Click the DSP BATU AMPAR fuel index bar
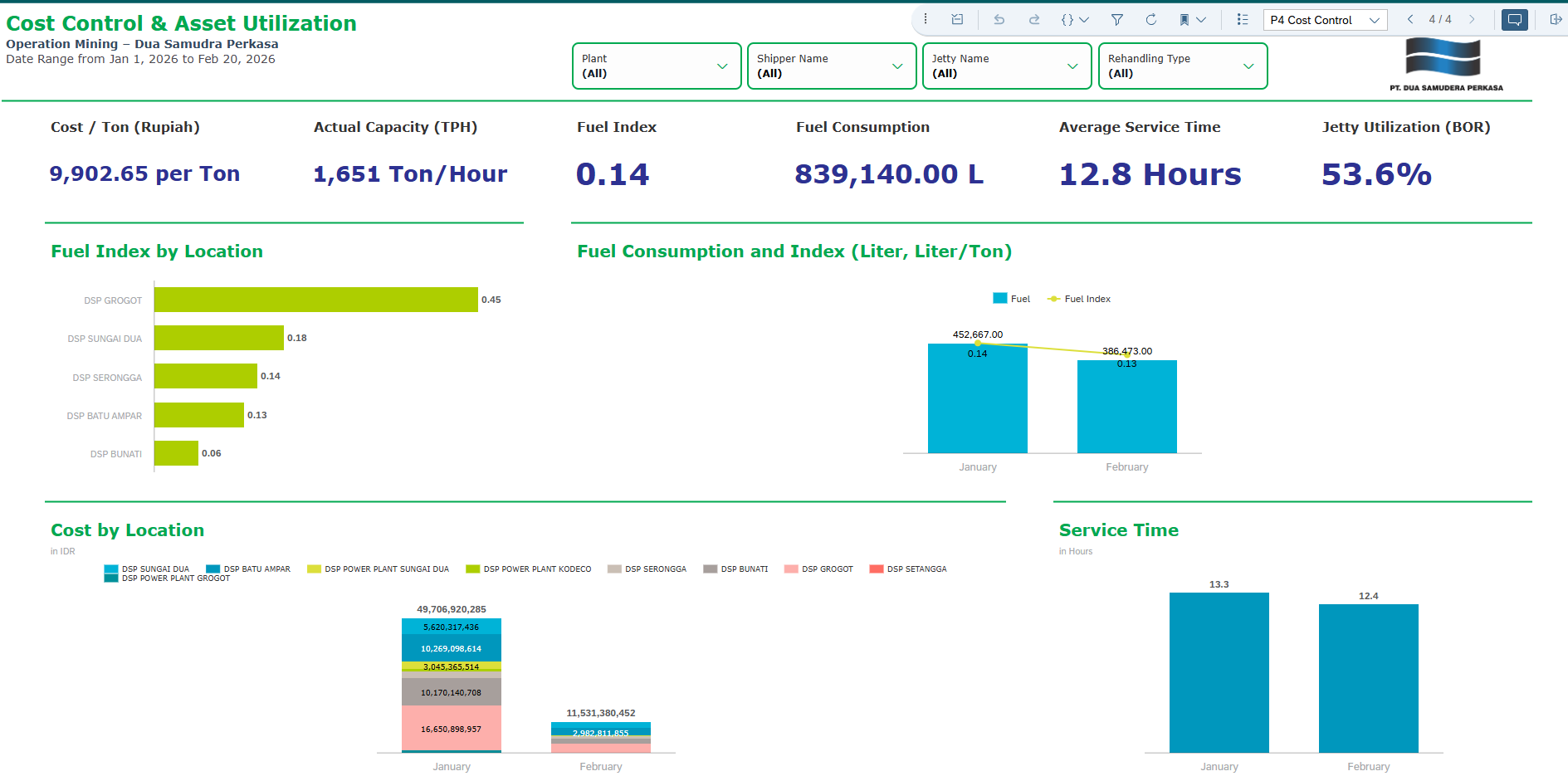 click(199, 415)
